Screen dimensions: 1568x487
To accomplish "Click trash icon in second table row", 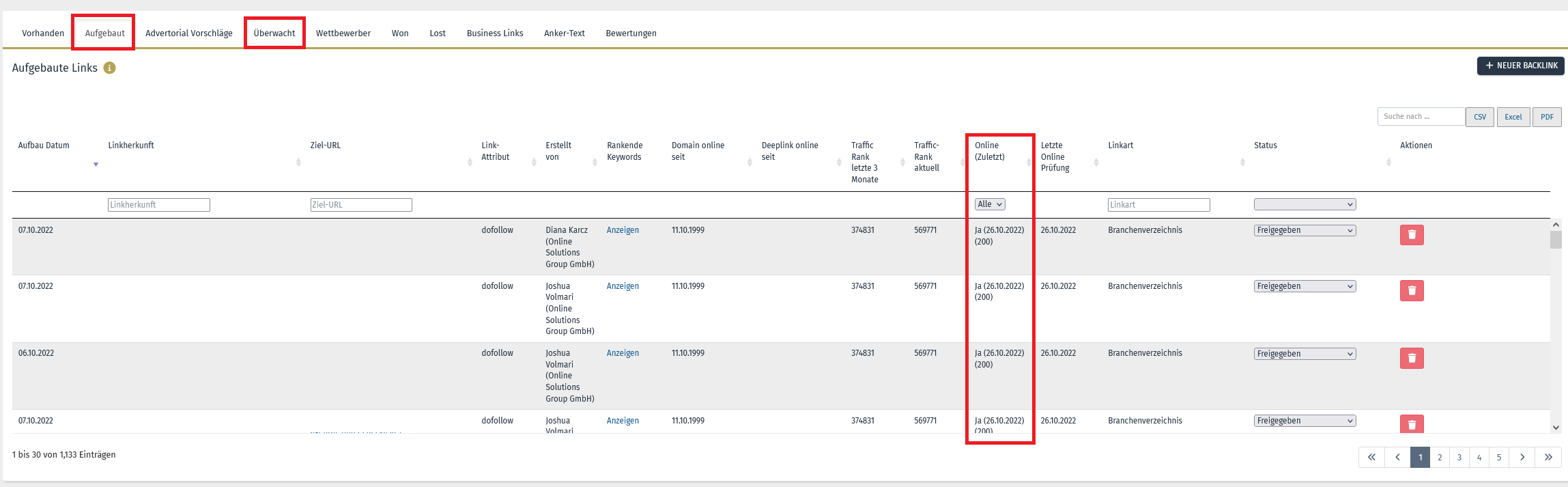I will tap(1412, 291).
